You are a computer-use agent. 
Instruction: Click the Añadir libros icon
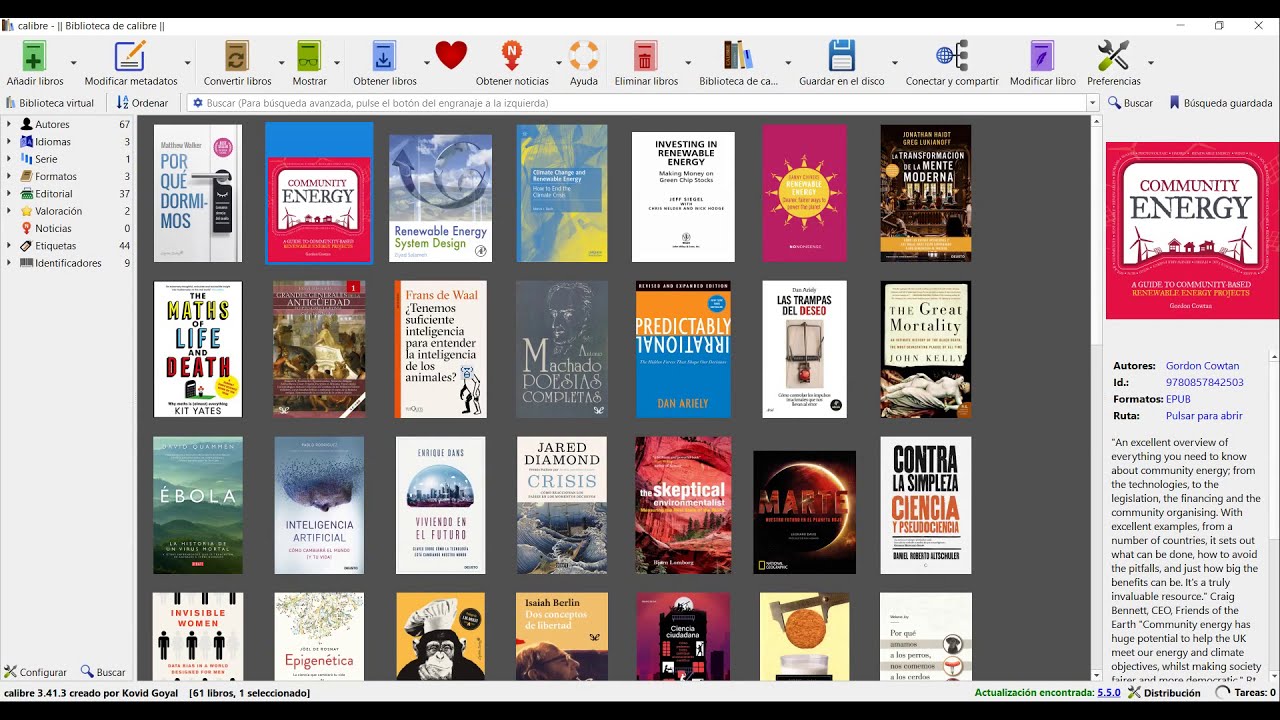[35, 55]
